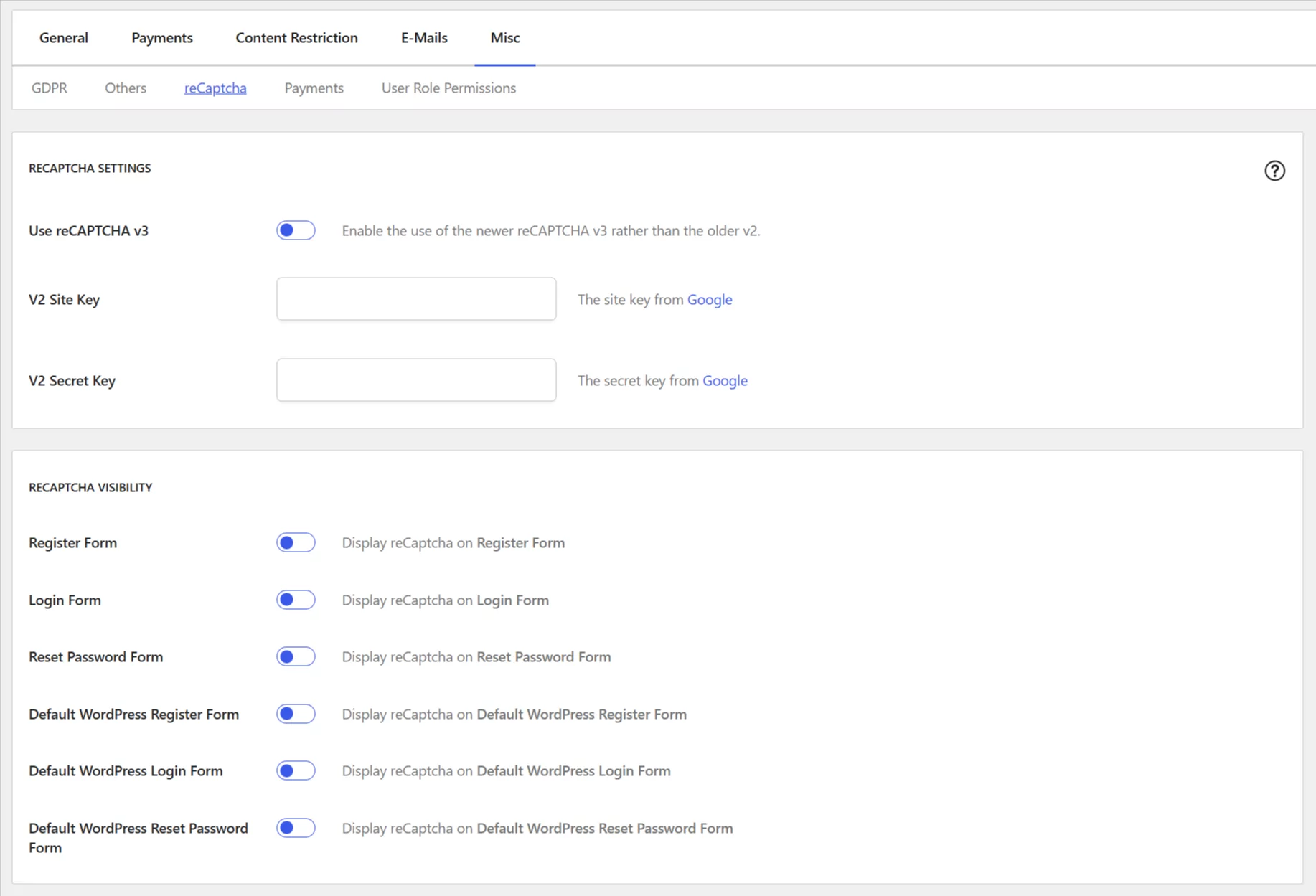
Task: Click the Default WordPress Register Form label
Action: [133, 714]
